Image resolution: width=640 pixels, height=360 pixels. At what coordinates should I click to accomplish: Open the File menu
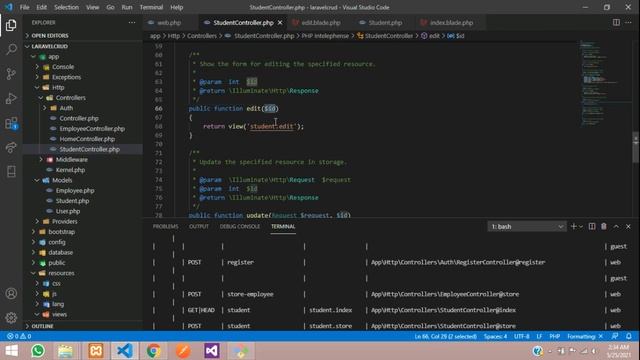click(x=24, y=7)
